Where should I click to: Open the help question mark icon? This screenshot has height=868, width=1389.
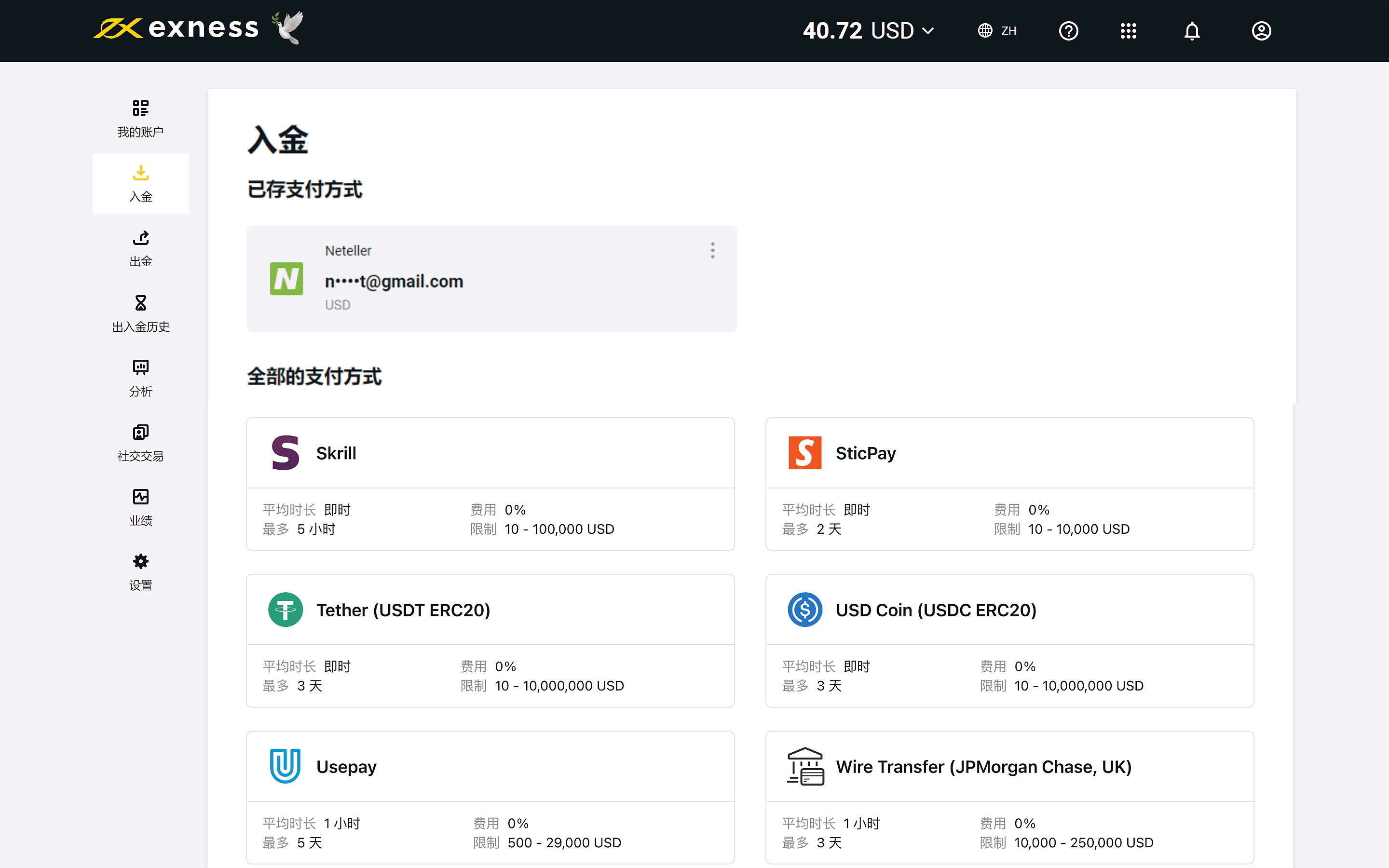(1068, 30)
